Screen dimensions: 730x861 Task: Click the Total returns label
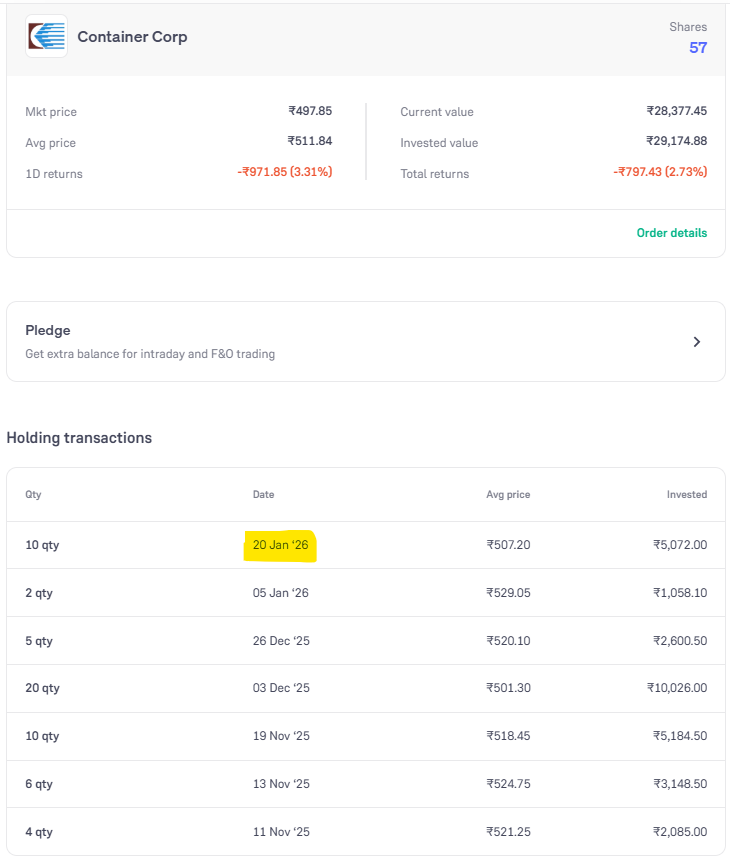[434, 174]
